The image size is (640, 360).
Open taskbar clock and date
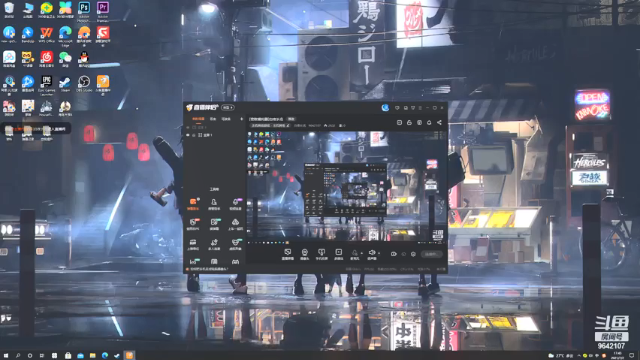click(618, 356)
